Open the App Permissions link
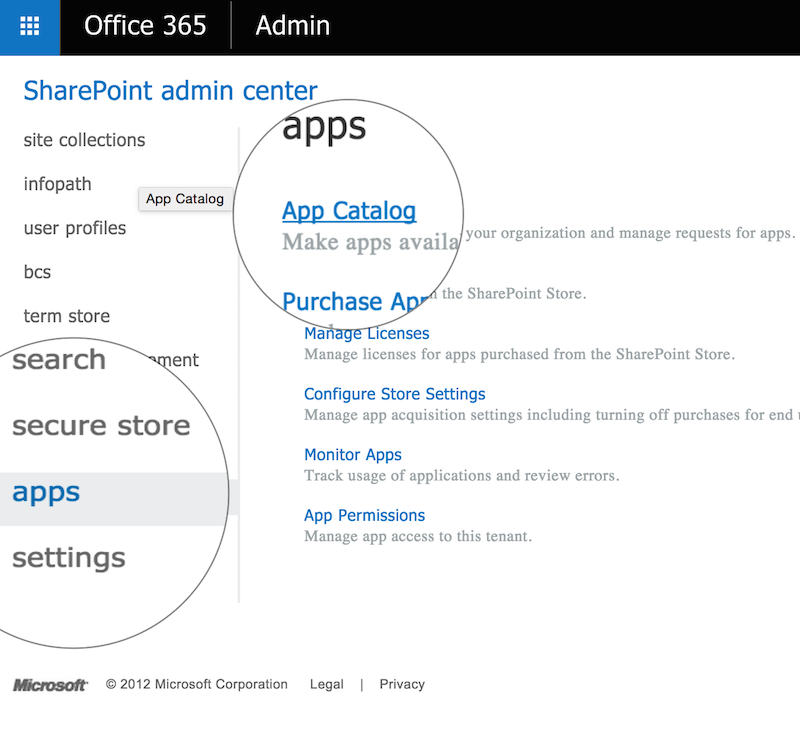This screenshot has height=747, width=800. point(365,515)
